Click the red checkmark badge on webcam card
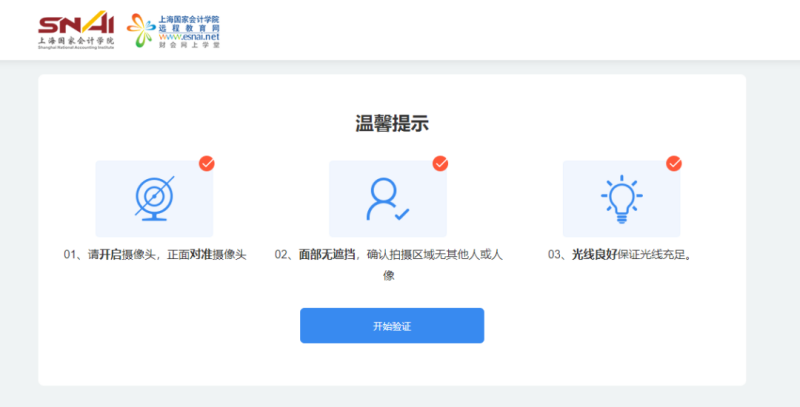The height and width of the screenshot is (407, 800). point(207,163)
